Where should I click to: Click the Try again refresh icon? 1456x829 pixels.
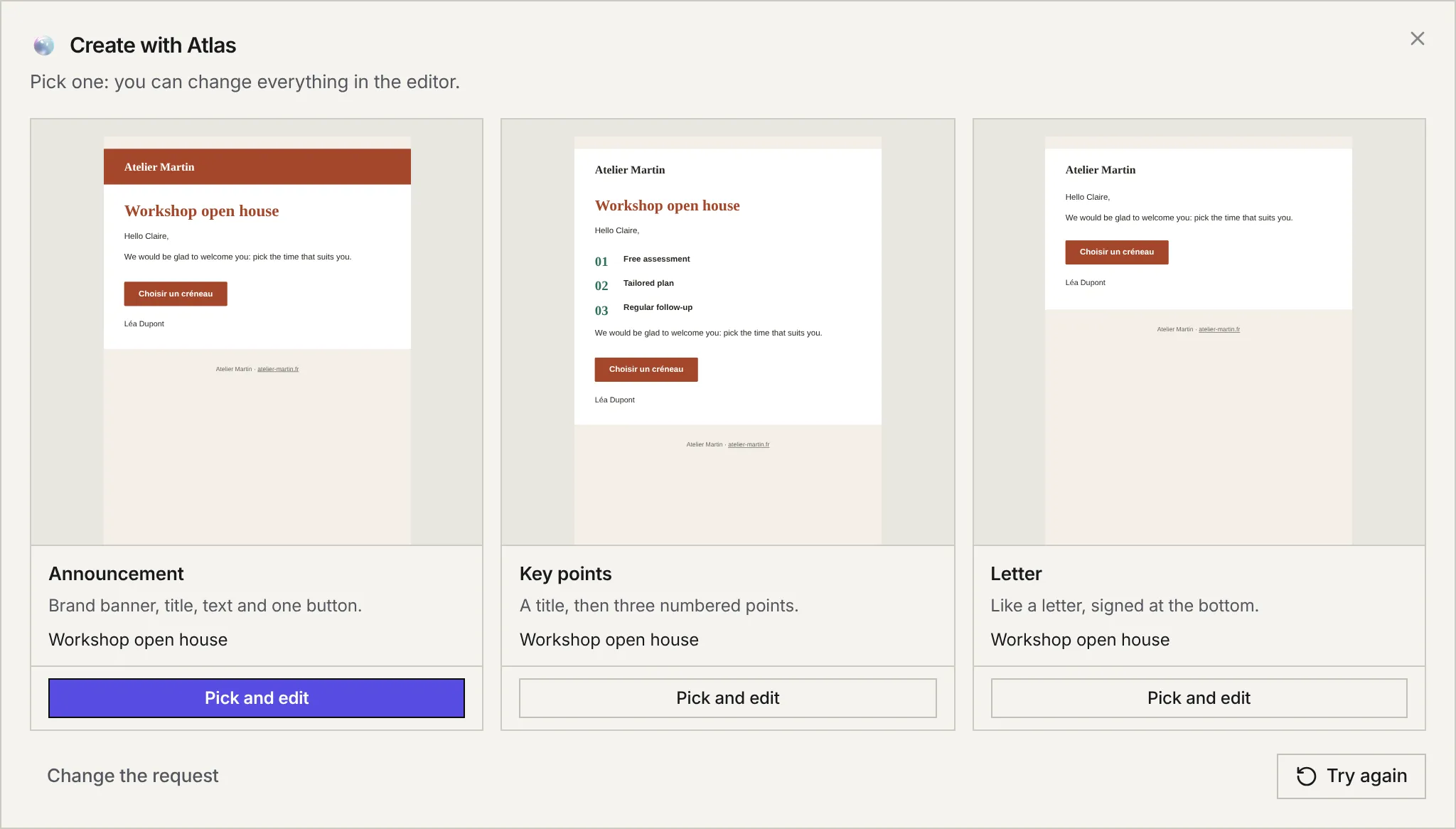pyautogui.click(x=1306, y=776)
